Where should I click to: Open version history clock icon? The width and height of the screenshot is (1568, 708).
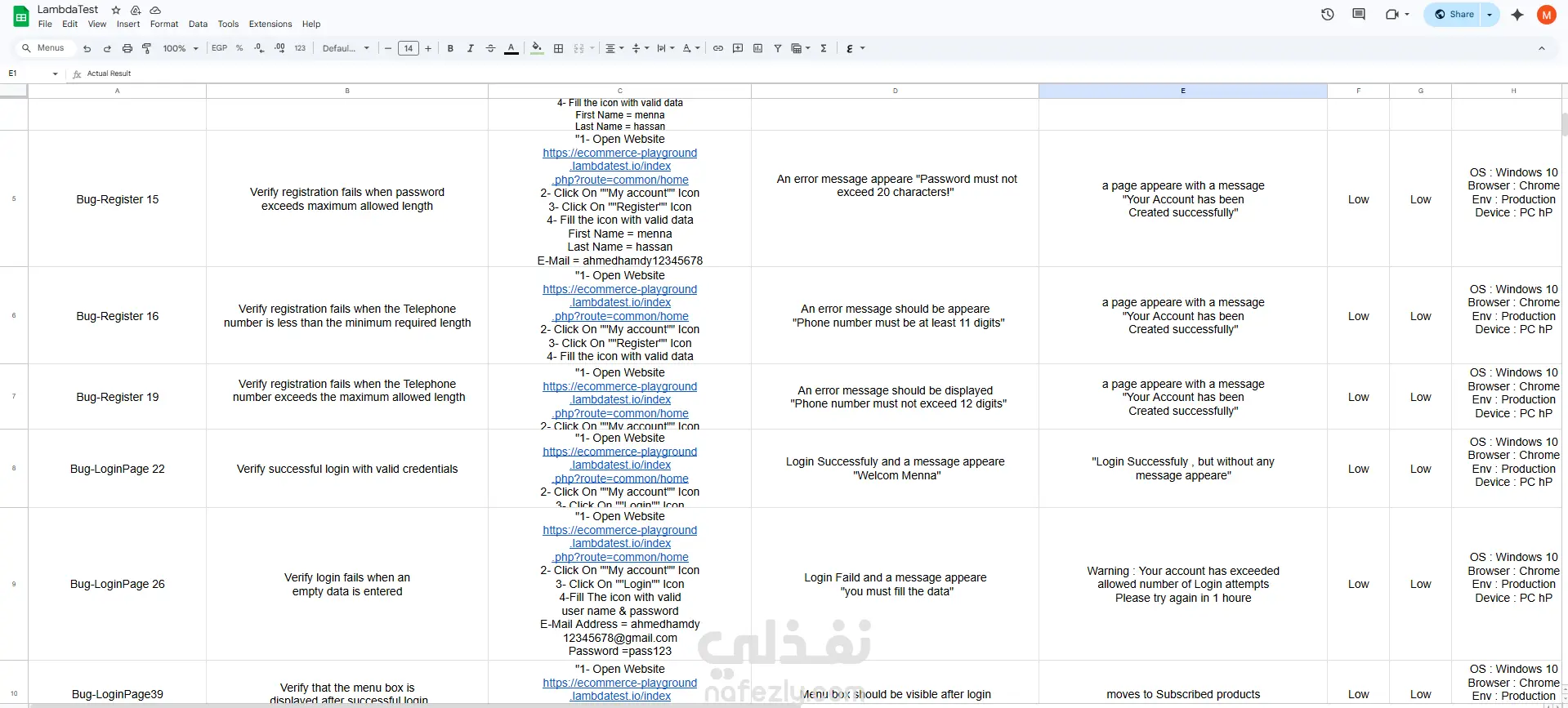click(1328, 14)
